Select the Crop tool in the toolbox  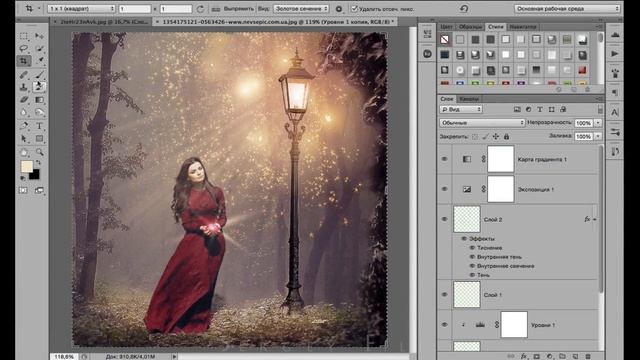point(24,61)
